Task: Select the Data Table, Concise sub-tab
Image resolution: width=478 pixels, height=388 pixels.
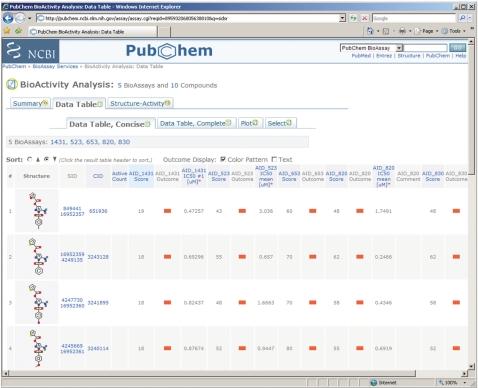Action: coord(110,124)
